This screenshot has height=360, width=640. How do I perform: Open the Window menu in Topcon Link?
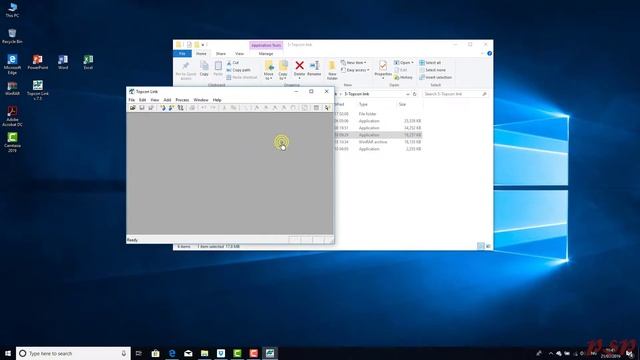[x=201, y=100]
